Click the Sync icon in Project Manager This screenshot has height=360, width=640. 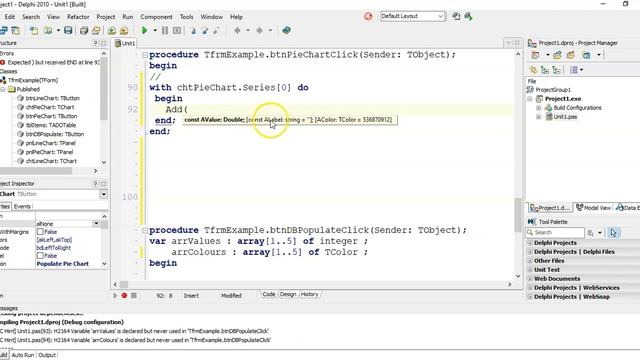[533, 70]
